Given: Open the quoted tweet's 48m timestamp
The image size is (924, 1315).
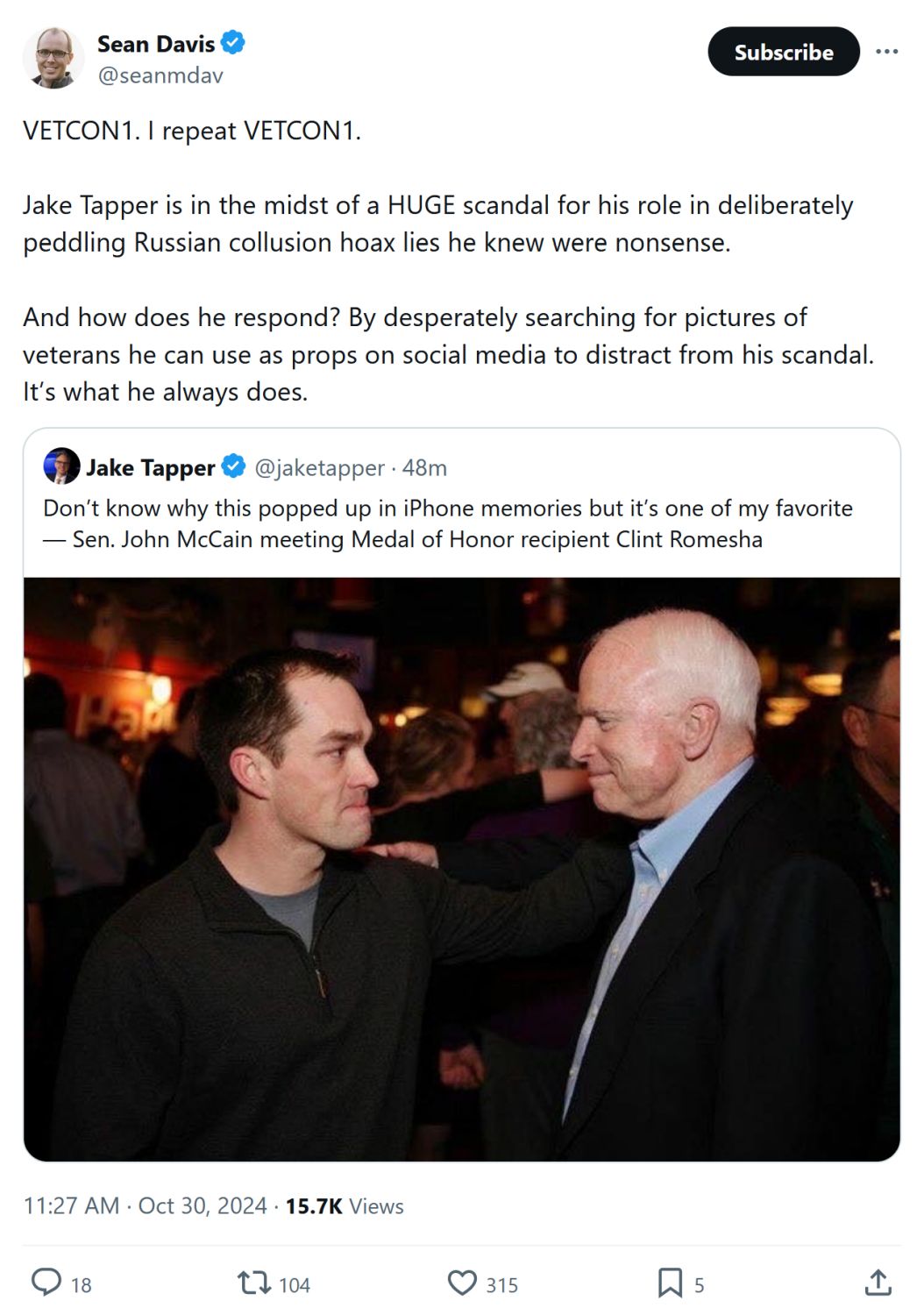Looking at the screenshot, I should click(425, 468).
